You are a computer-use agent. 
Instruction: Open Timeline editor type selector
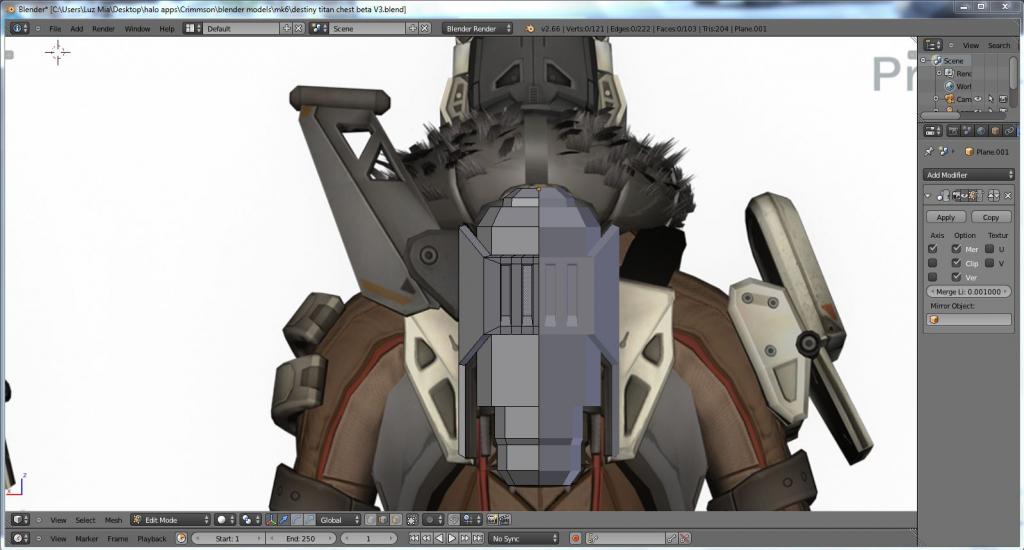click(x=20, y=538)
